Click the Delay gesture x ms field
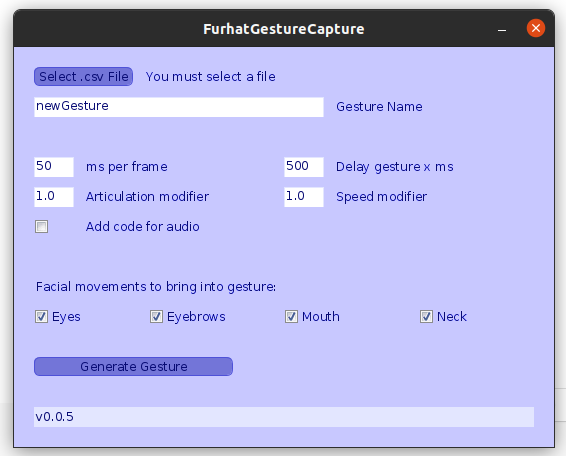 click(x=304, y=167)
